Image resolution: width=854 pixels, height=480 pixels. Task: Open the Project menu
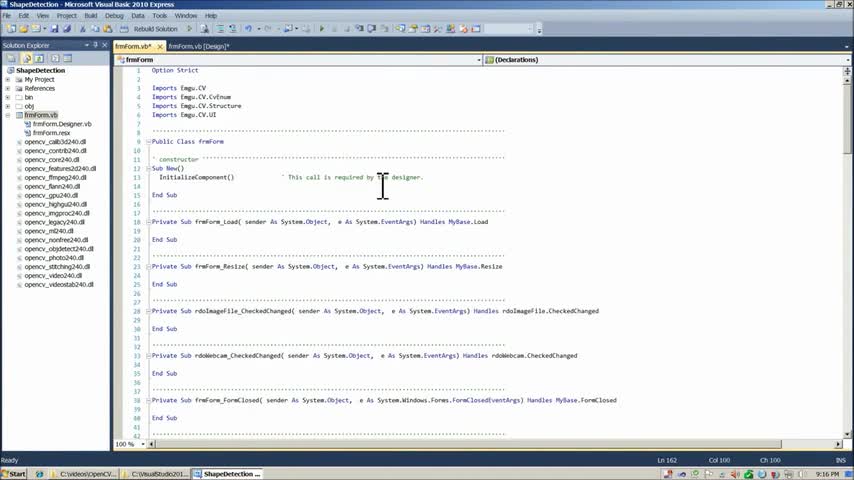(66, 16)
